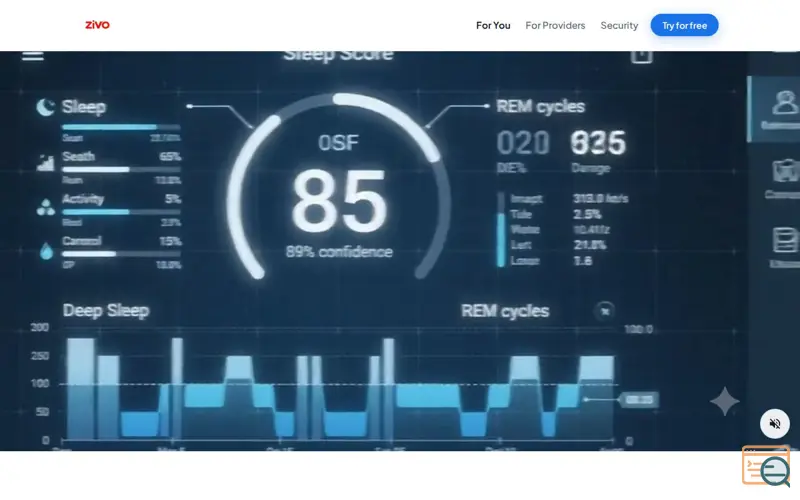
Task: Click the 21.8% value in REM stats
Action: tap(590, 245)
